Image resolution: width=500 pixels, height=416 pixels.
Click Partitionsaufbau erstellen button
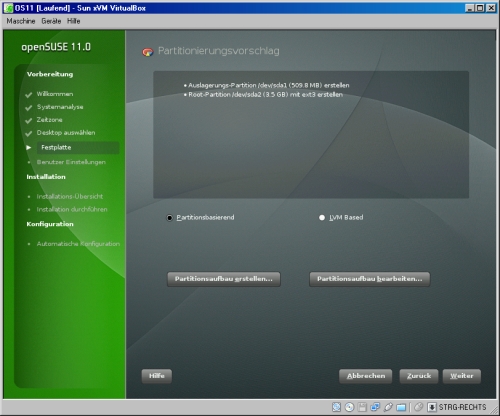click(x=224, y=279)
